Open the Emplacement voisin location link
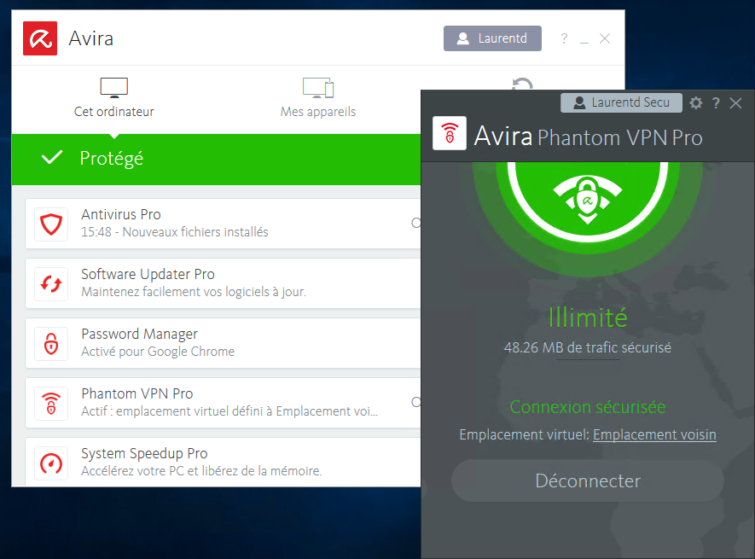Screen dimensions: 755x559 pyautogui.click(x=654, y=435)
